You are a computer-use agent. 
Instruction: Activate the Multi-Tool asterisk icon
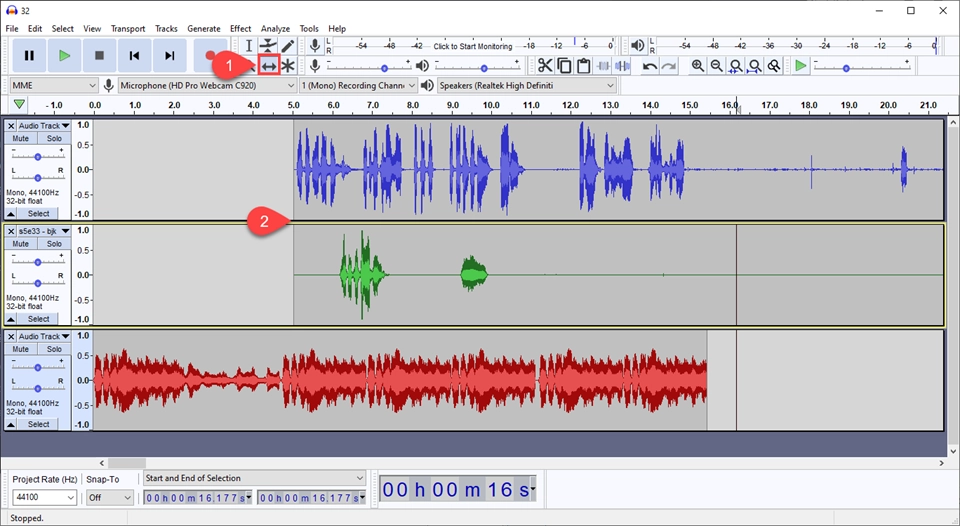288,66
